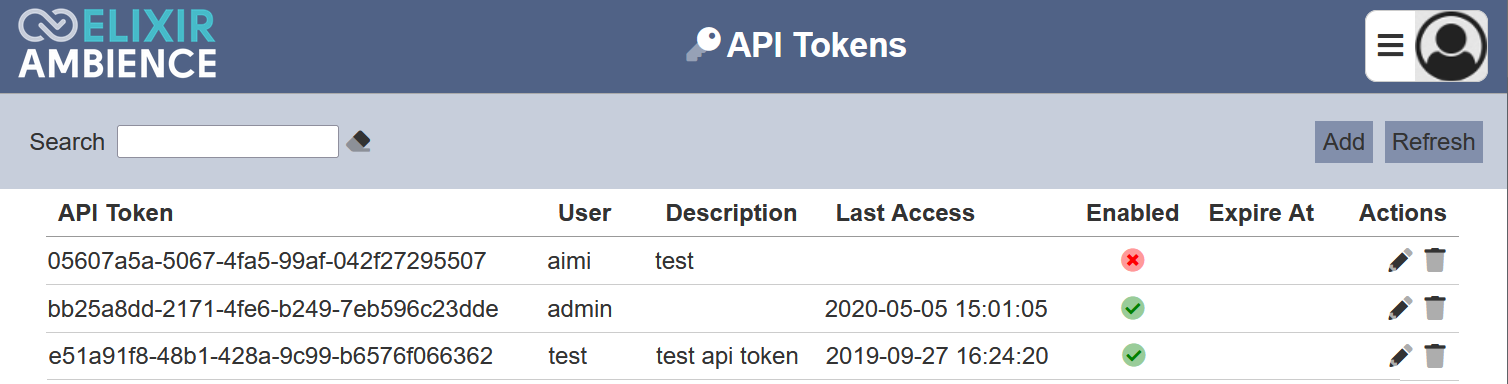Viewport: 1508px width, 384px height.
Task: Sort by Expire At column header
Action: [x=1261, y=213]
